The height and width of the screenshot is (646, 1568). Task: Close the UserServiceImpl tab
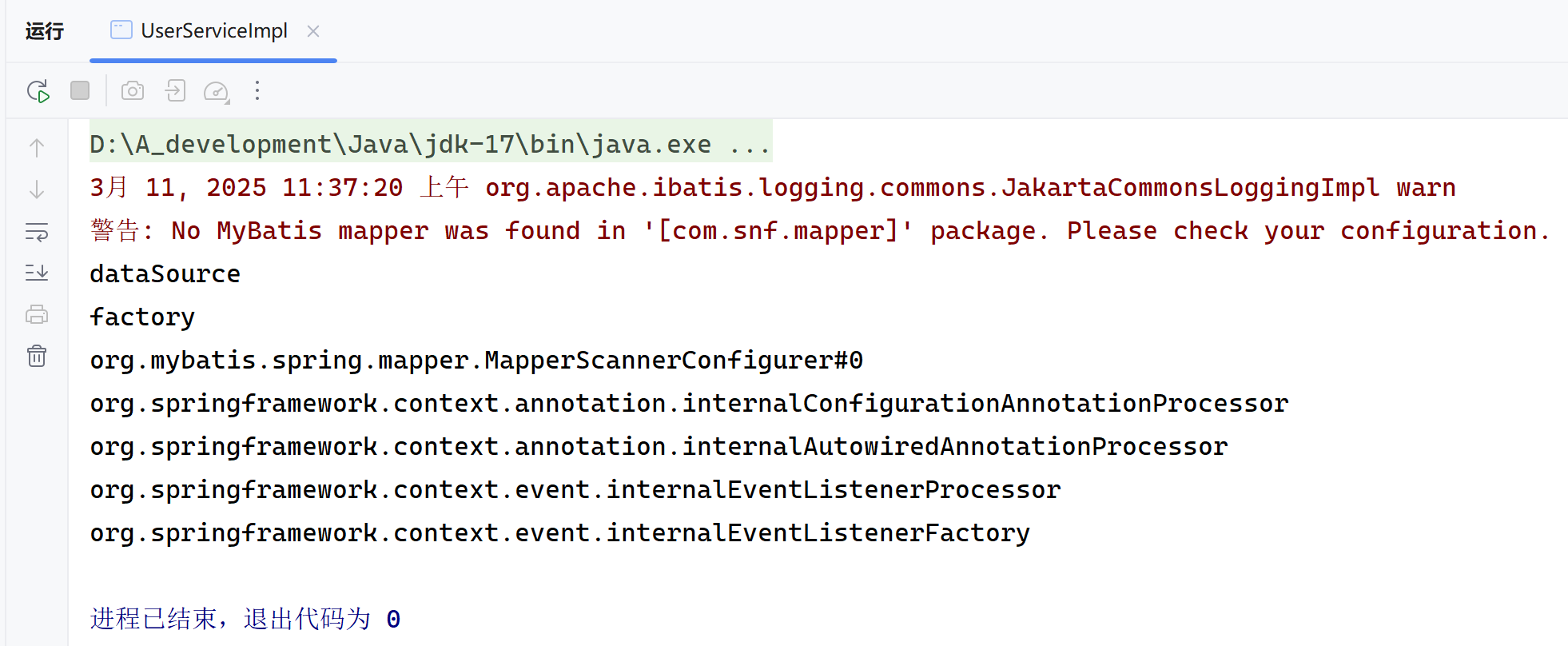coord(313,31)
